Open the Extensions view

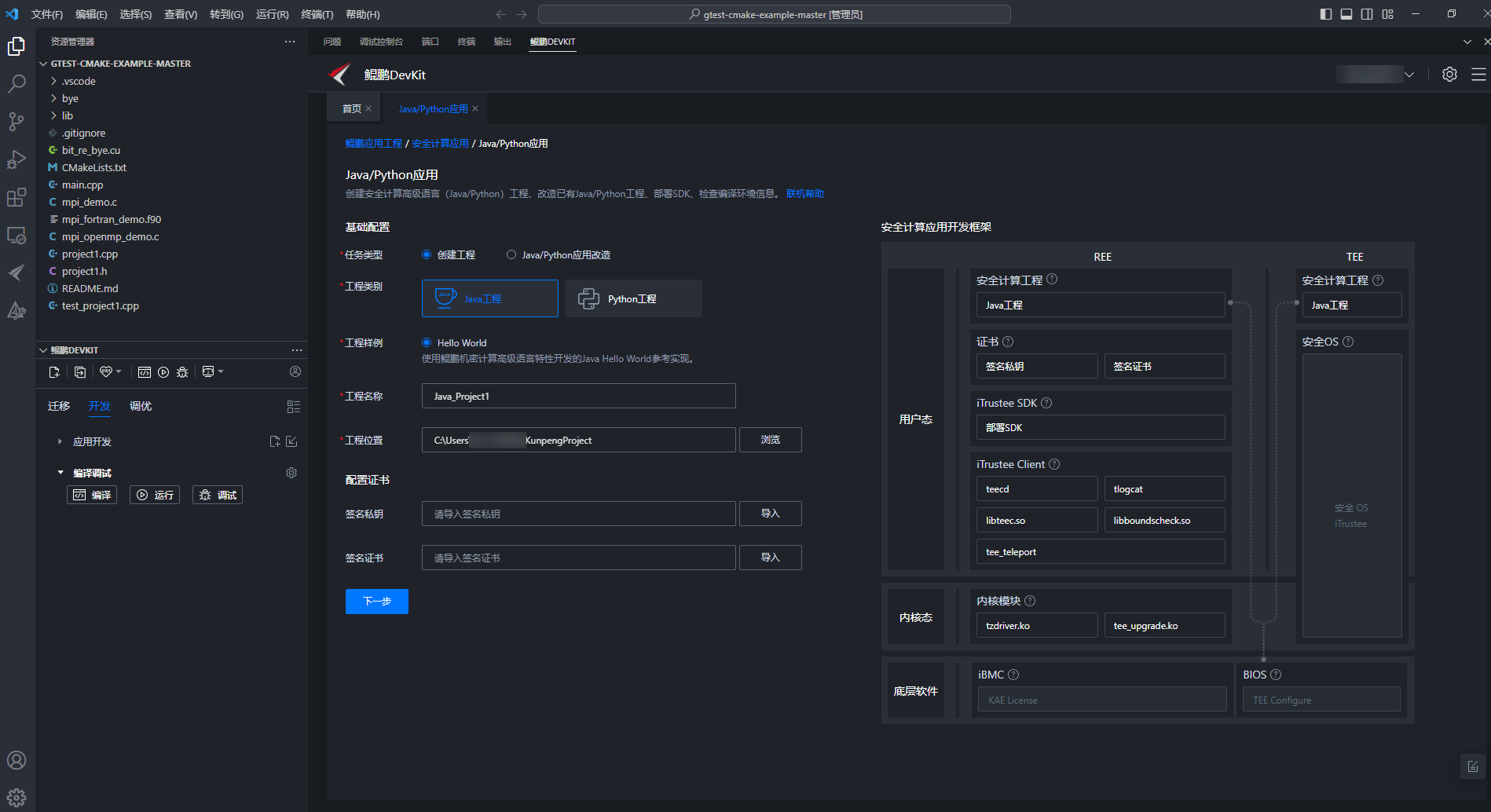(16, 197)
